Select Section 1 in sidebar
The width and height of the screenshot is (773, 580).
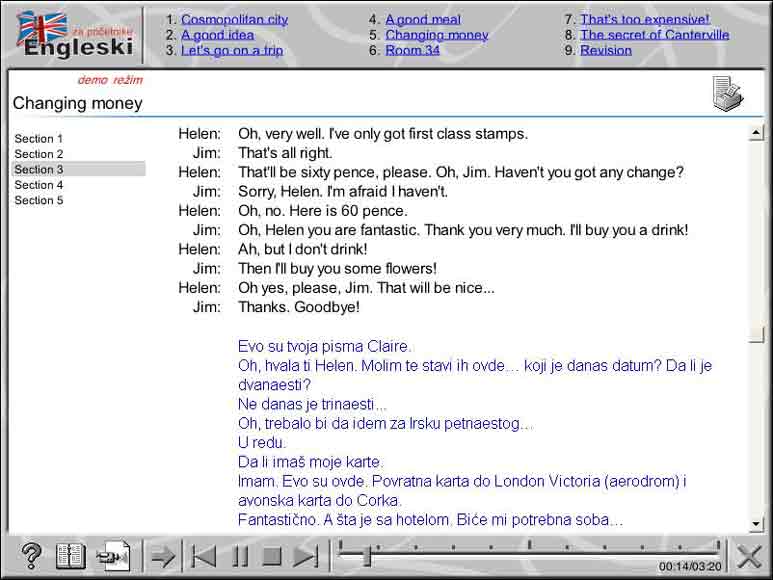click(38, 138)
